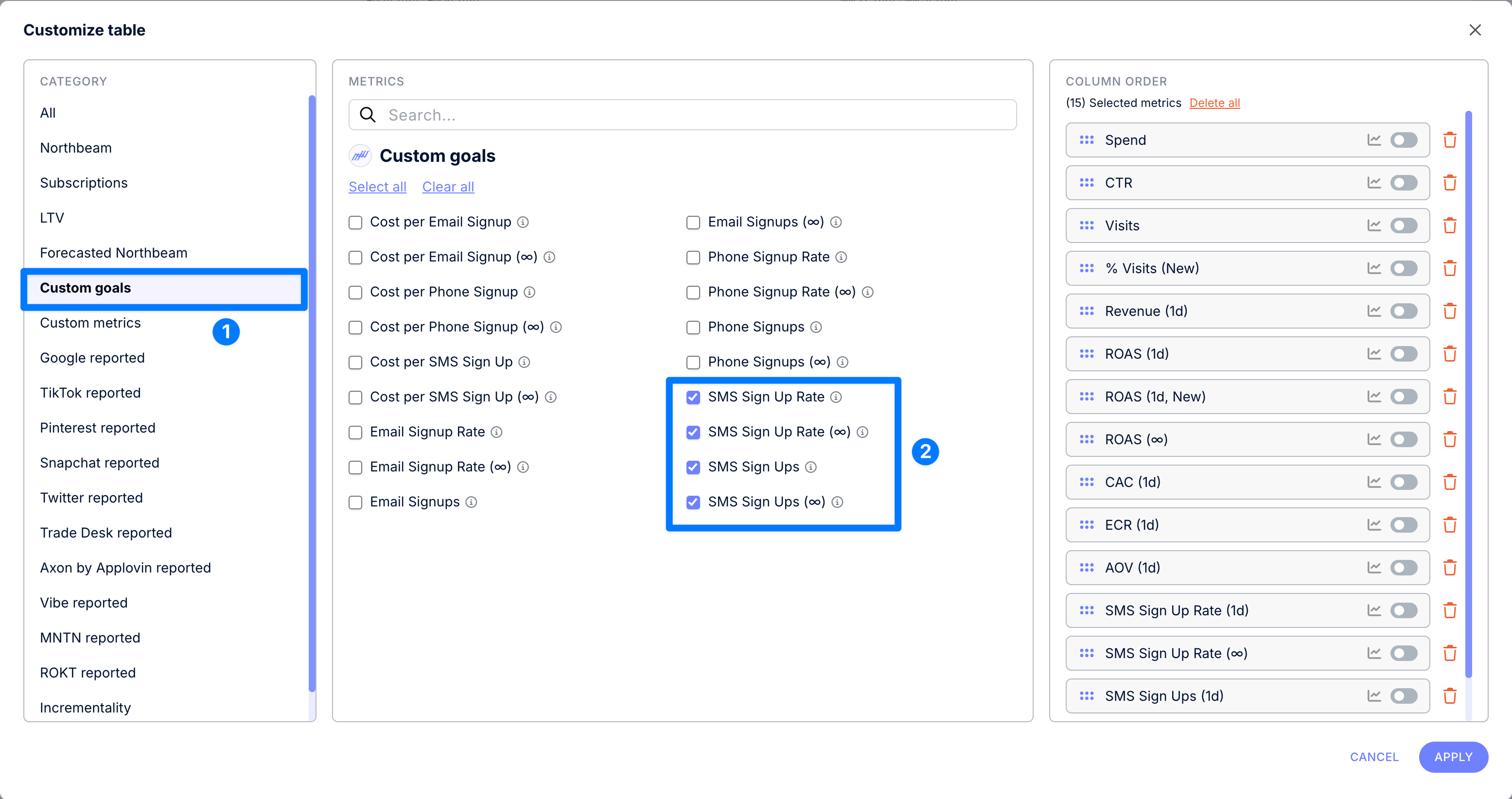Open info icon next to Cost per Email Signup
The width and height of the screenshot is (1512, 799).
(x=523, y=222)
